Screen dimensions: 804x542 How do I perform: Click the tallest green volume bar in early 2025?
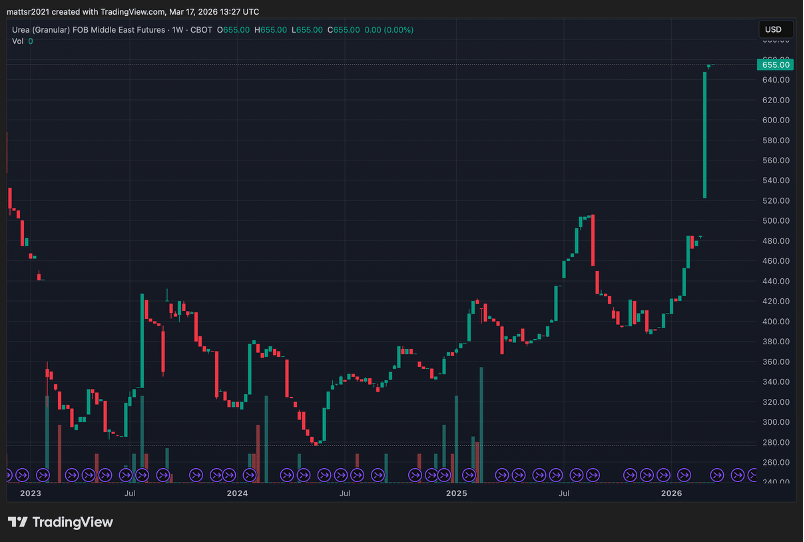[x=481, y=425]
